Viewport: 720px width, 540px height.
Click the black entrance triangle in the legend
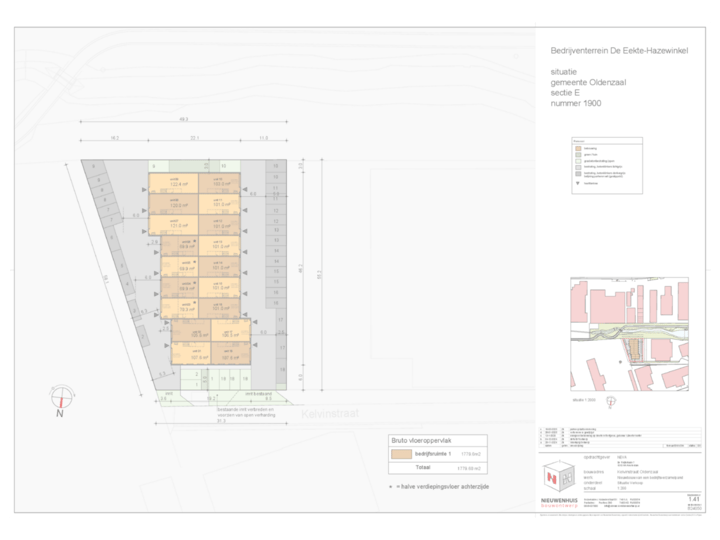(x=576, y=182)
